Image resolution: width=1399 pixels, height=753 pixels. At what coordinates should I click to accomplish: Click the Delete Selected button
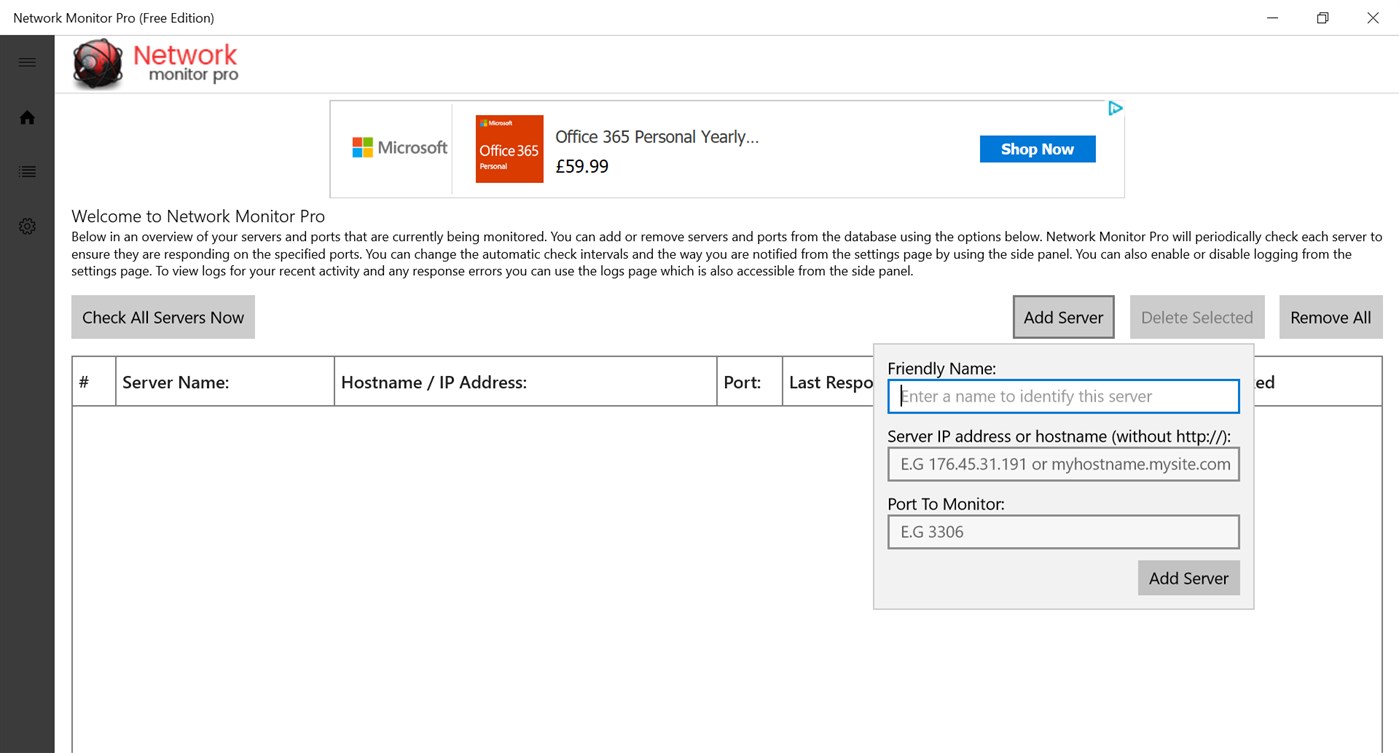(1197, 317)
